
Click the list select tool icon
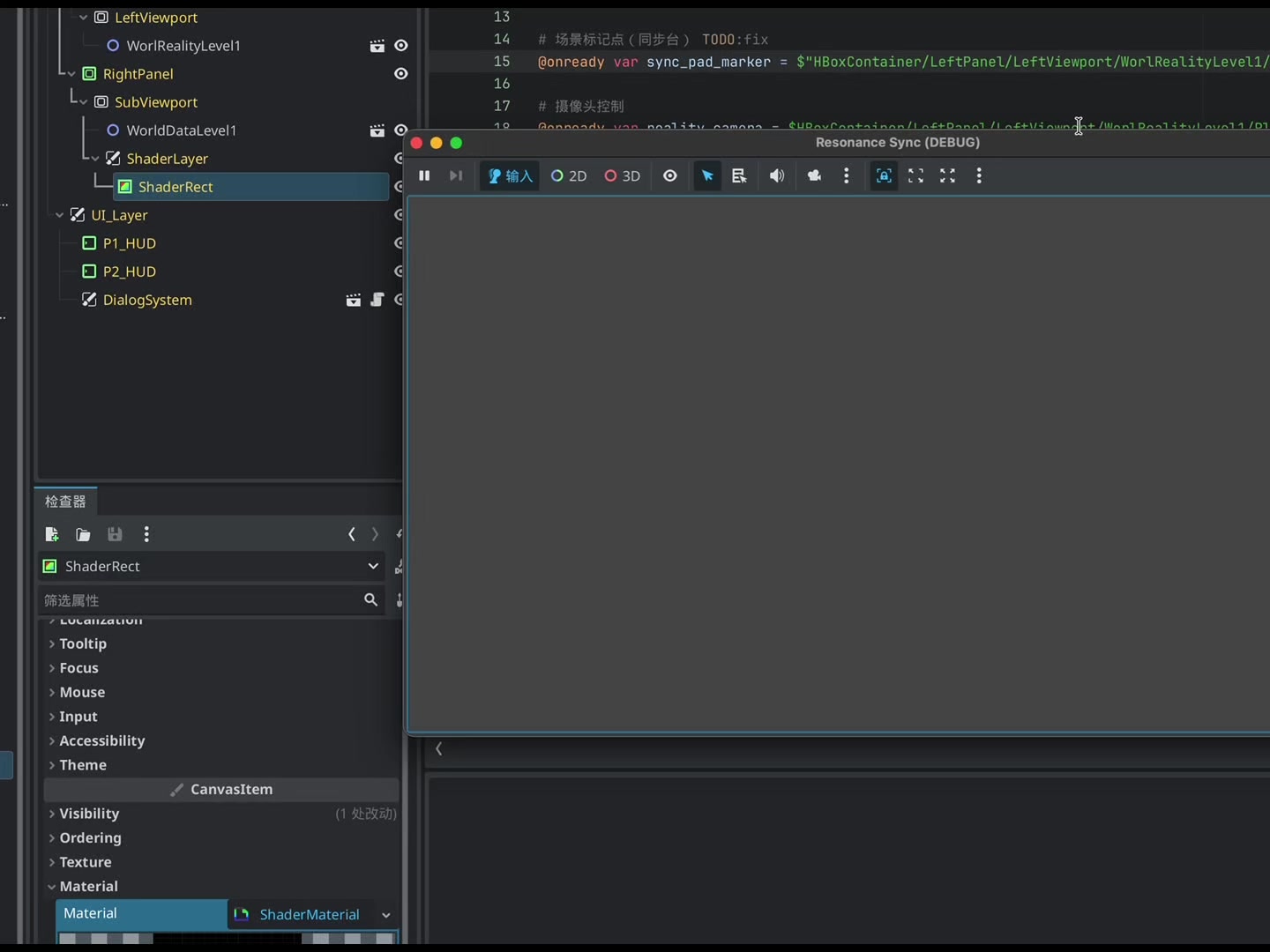pos(739,176)
